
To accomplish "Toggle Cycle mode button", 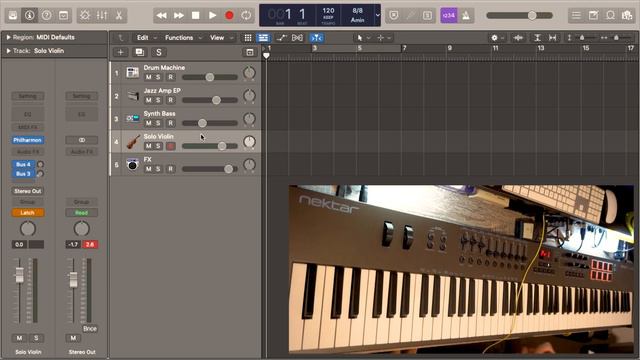I will click(246, 16).
